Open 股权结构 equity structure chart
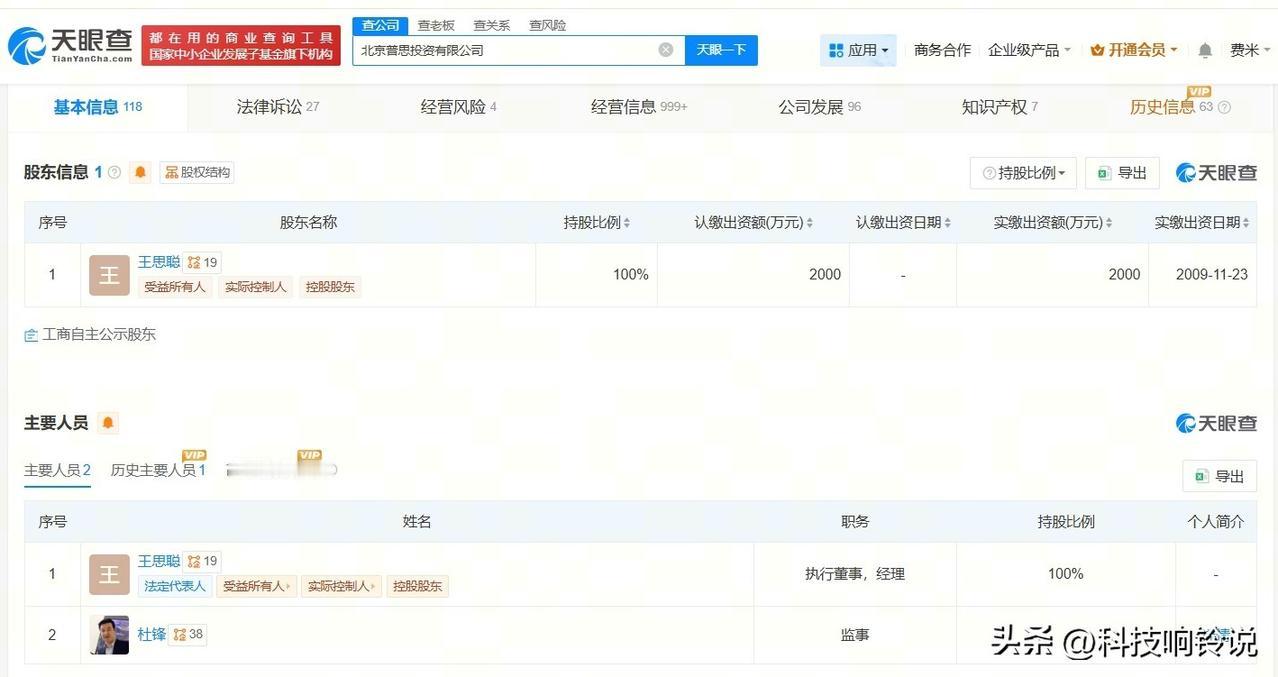This screenshot has width=1278, height=677. point(197,172)
